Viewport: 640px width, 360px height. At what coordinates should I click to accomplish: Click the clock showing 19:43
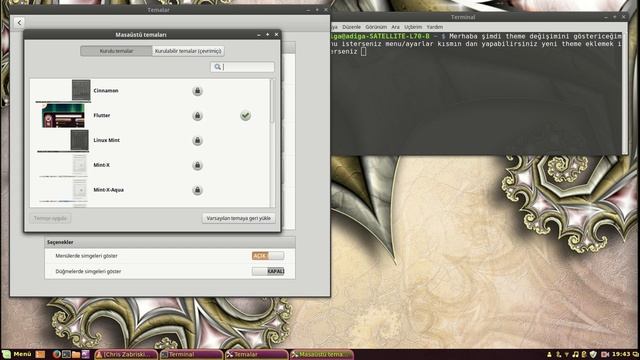pos(621,354)
